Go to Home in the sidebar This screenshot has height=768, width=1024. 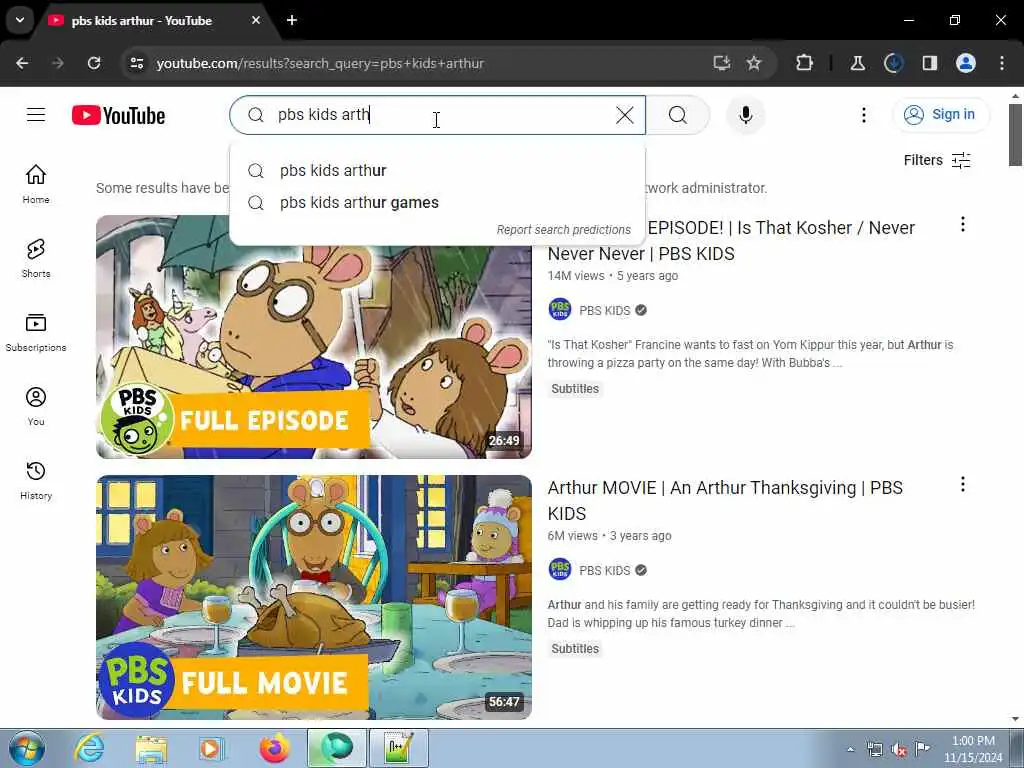click(x=36, y=184)
